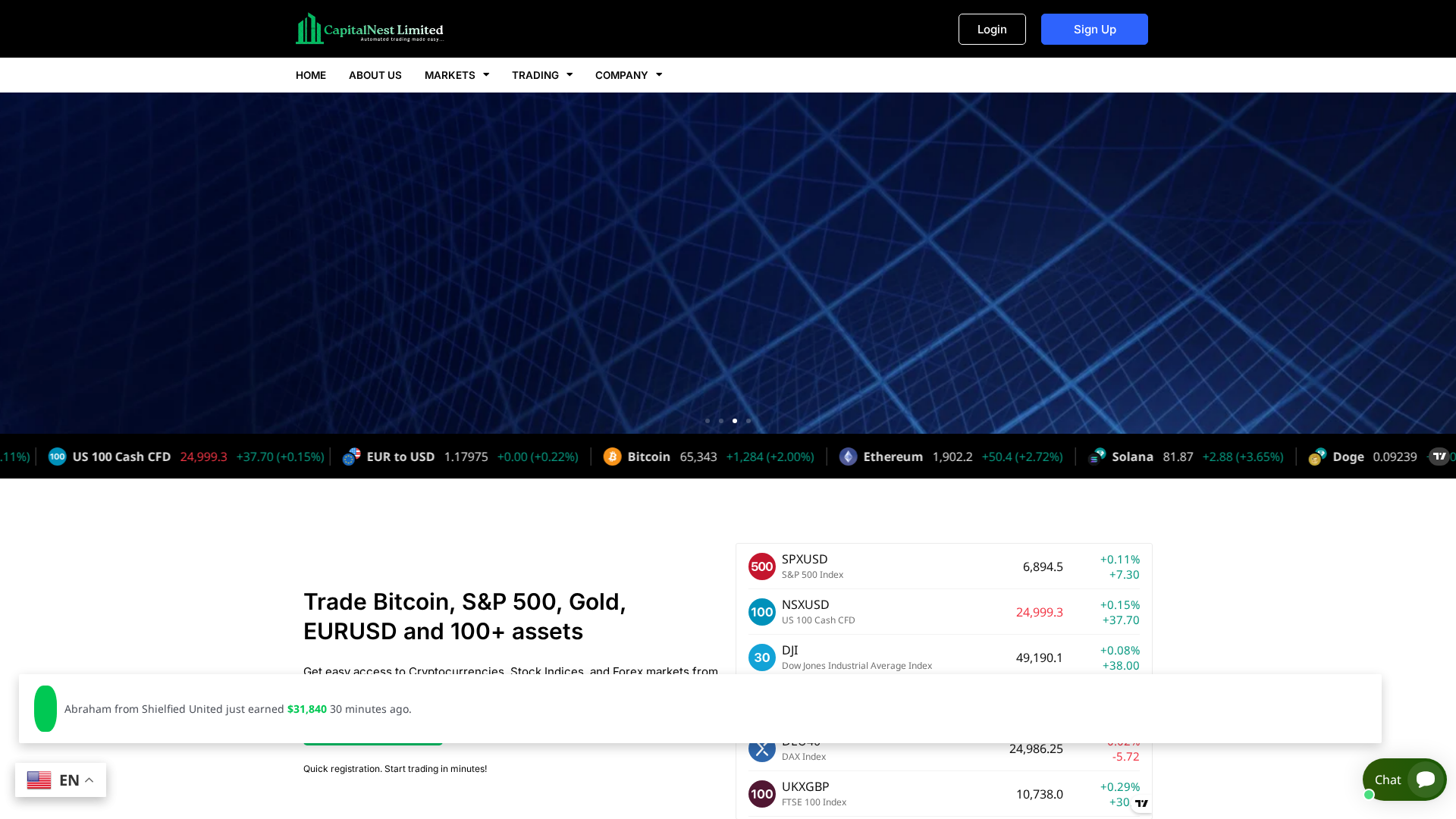Navigate to the HOME menu item
The image size is (1456, 819).
pos(310,75)
